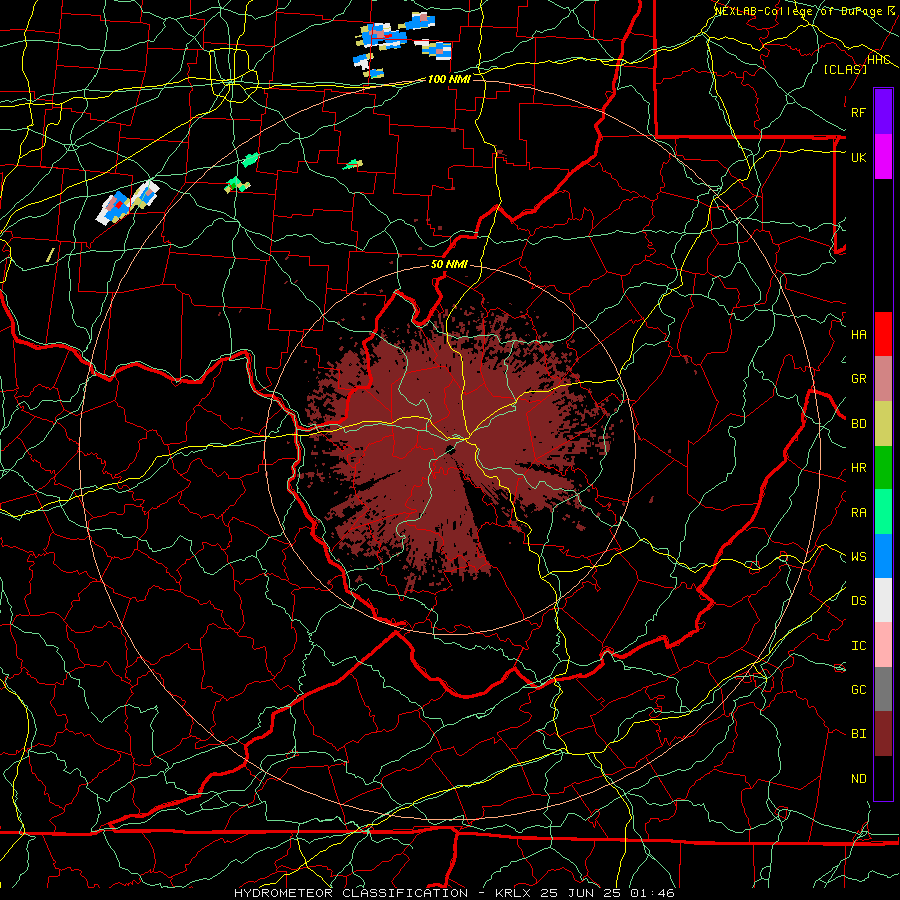Click the [CLAS] legend header
This screenshot has height=900, width=900.
844,69
